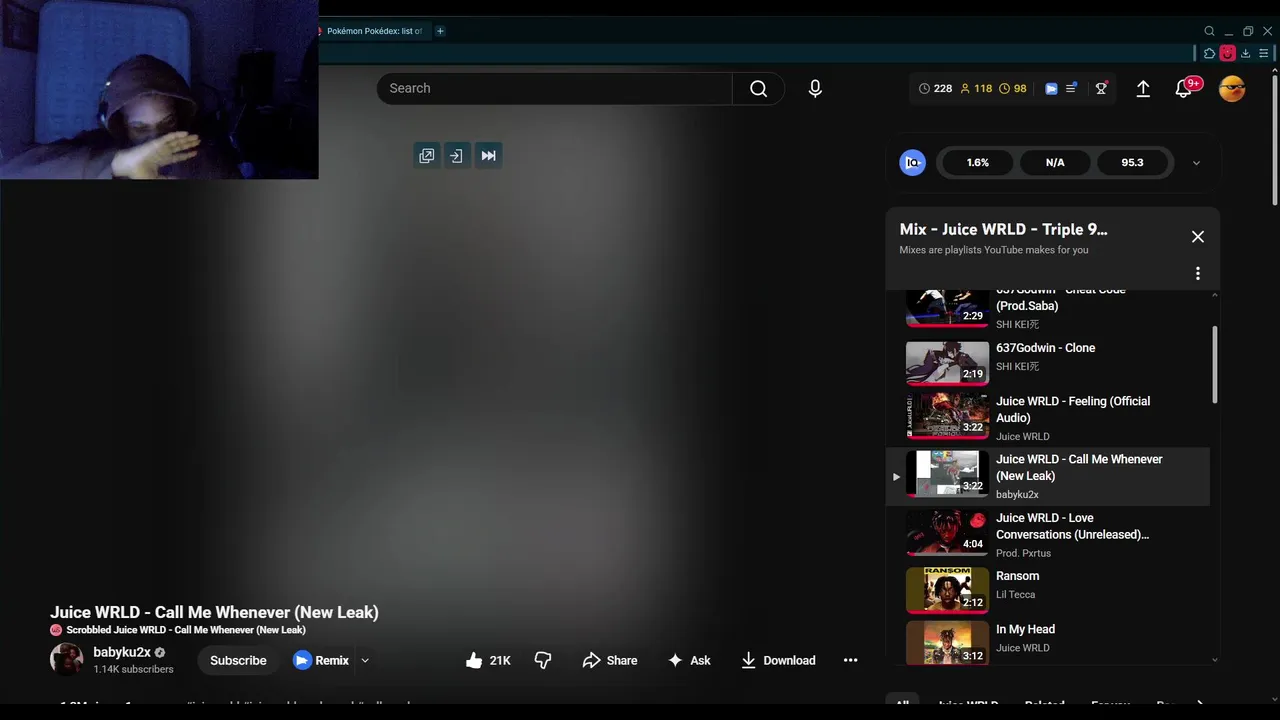This screenshot has height=720, width=1280.
Task: Click the yellow 98 clock stat
Action: pyautogui.click(x=1013, y=88)
